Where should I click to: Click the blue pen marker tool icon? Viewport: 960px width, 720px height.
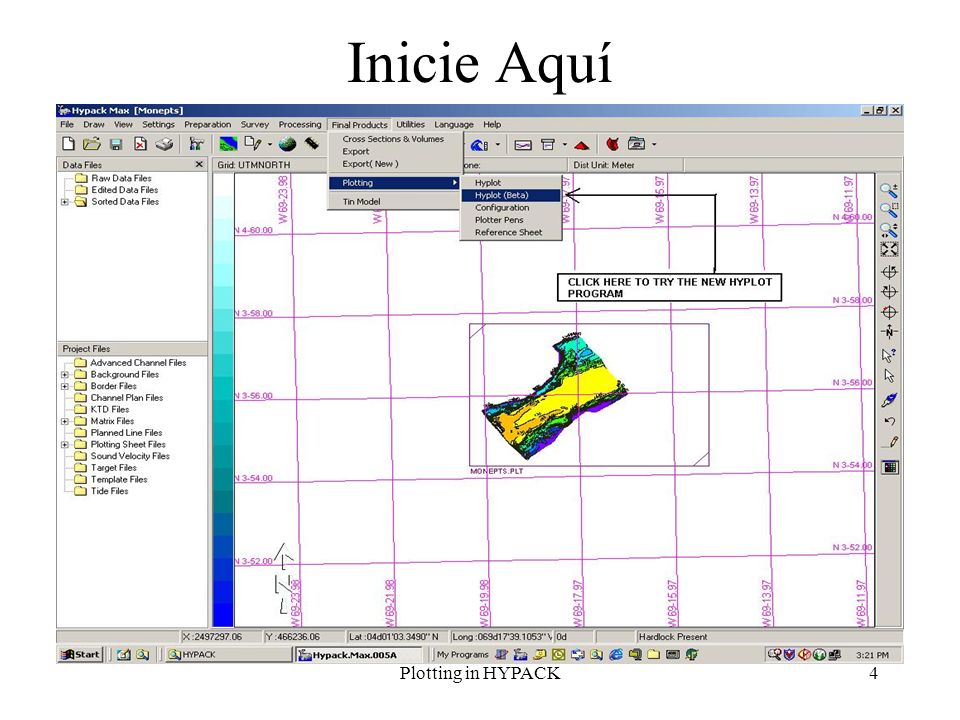pos(889,400)
